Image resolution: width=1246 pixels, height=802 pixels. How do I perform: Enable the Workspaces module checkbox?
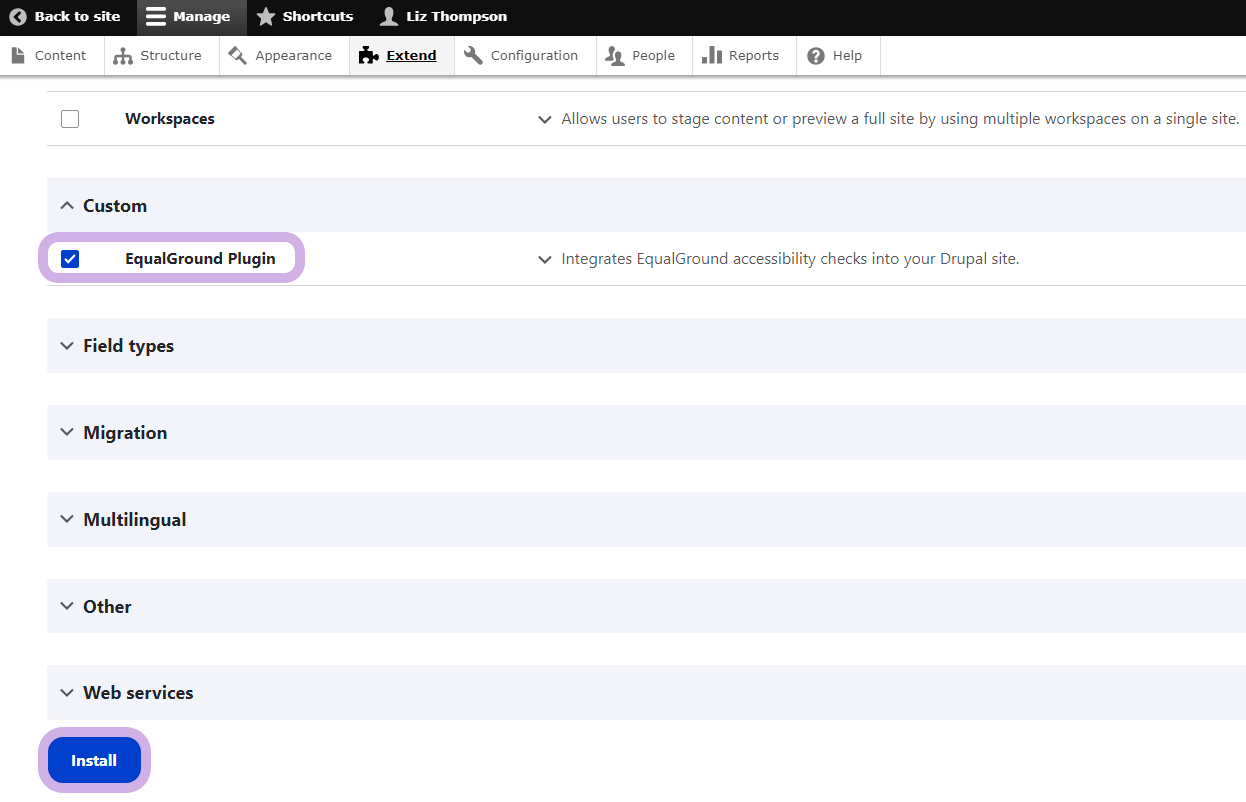coord(70,119)
